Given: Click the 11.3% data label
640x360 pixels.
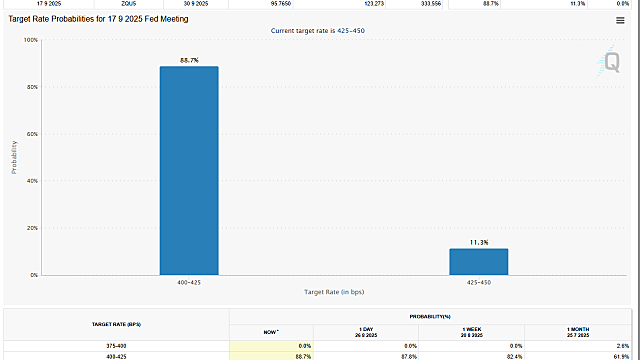Looking at the screenshot, I should [x=479, y=242].
